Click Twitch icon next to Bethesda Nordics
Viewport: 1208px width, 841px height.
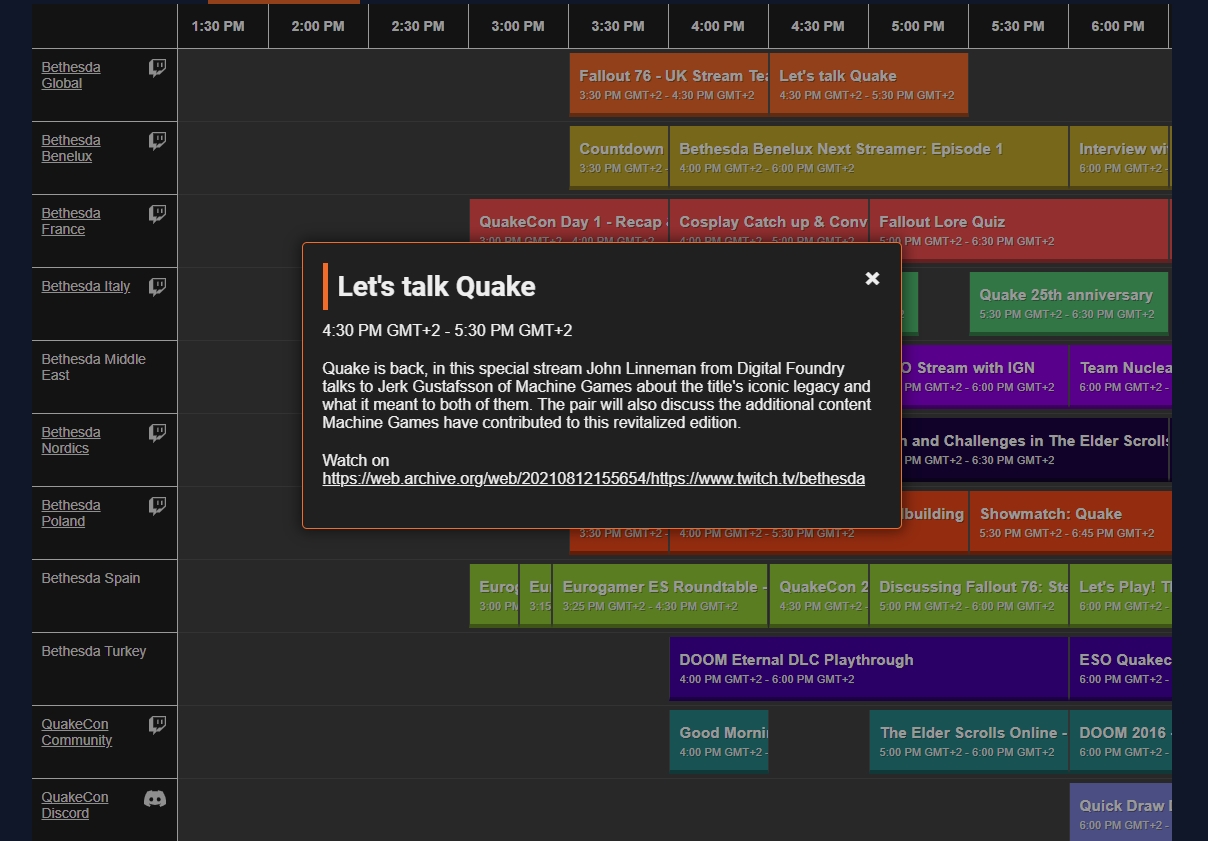coord(158,433)
